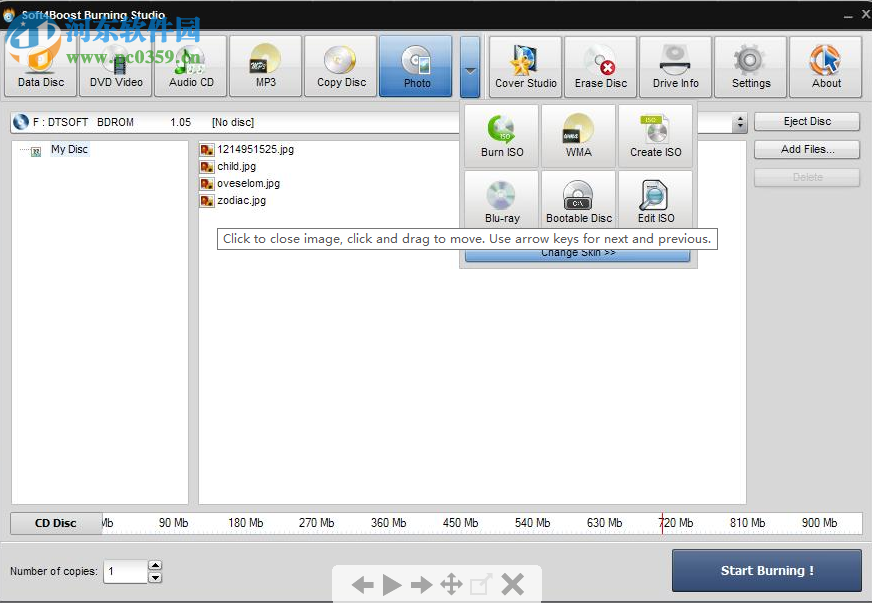Close the image viewer overlay
The height and width of the screenshot is (603, 872).
point(512,585)
